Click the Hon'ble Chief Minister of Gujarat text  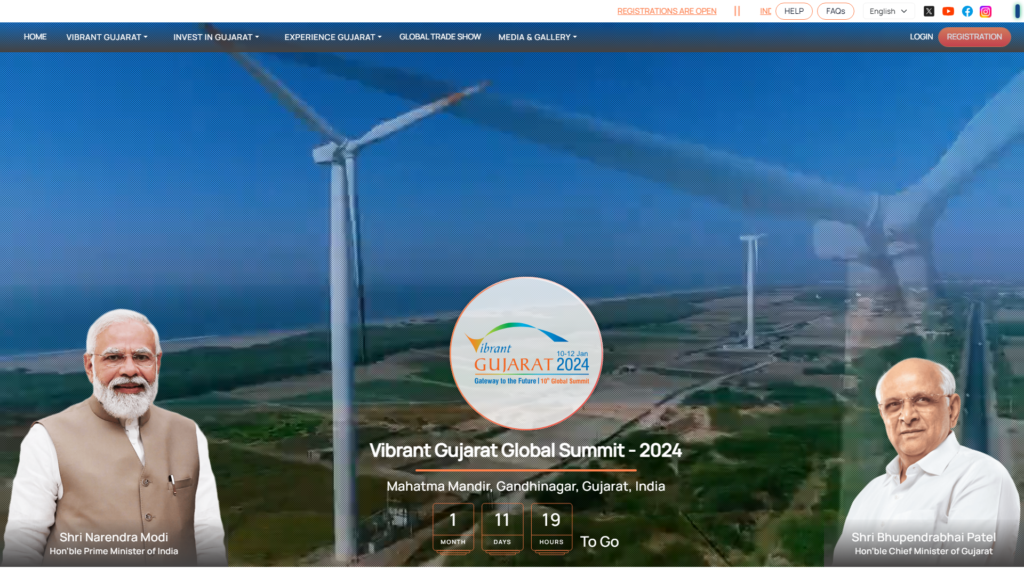click(923, 552)
